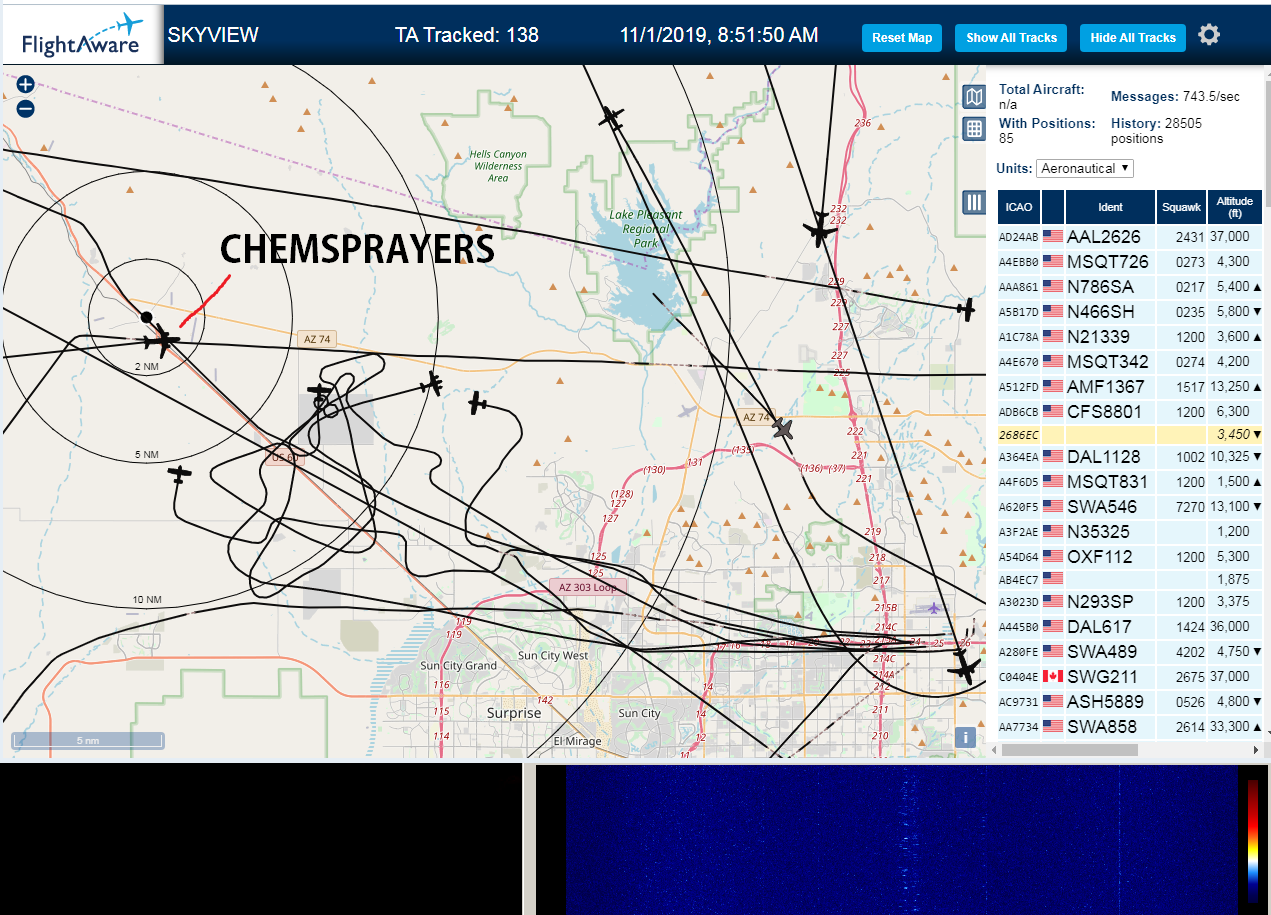
Task: Select the SWG211 aircraft row
Action: point(1130,677)
